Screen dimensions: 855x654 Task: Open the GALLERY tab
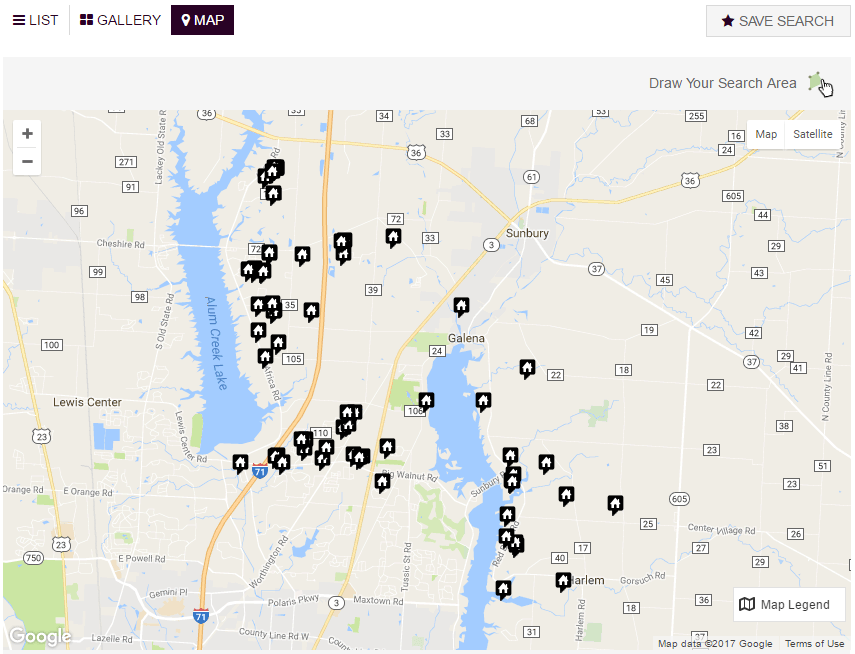coord(120,19)
